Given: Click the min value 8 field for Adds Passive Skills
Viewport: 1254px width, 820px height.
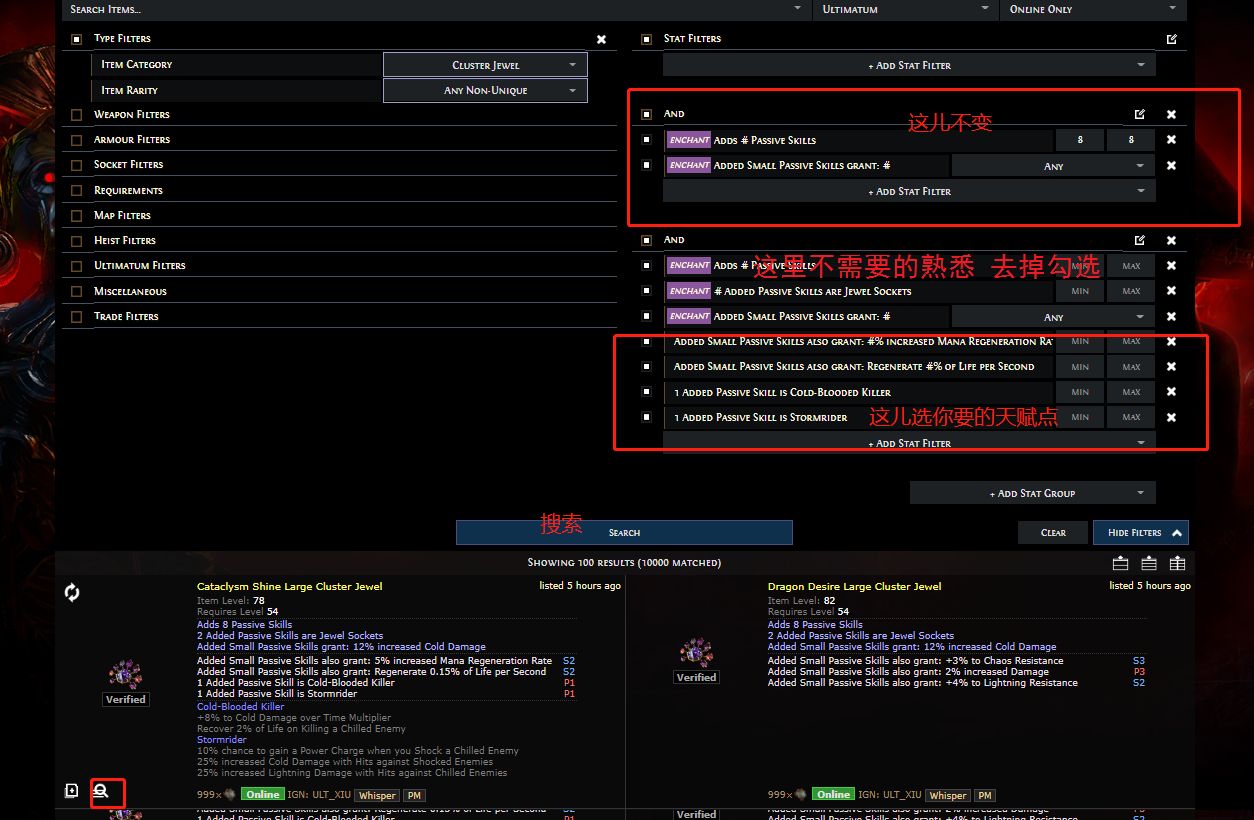Looking at the screenshot, I should 1081,140.
